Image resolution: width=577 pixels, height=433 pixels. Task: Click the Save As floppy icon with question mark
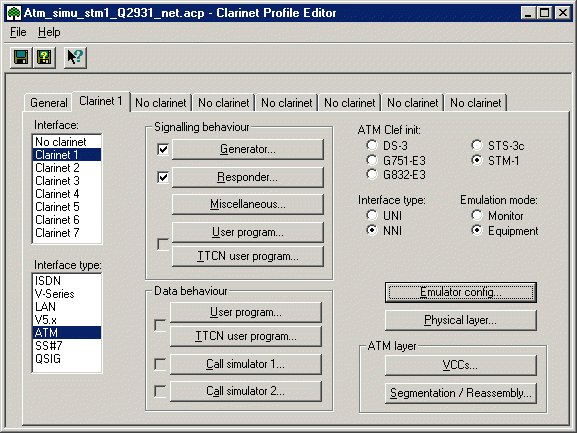(45, 57)
